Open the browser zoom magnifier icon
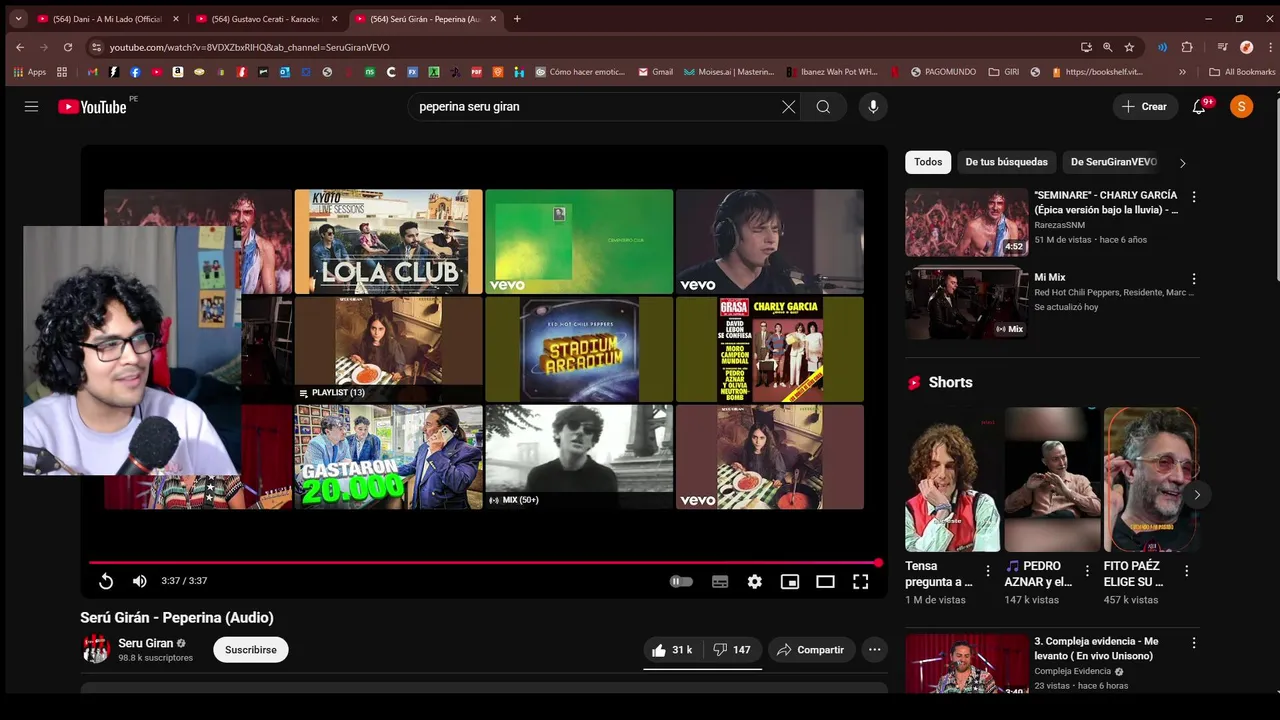 coord(1107,47)
